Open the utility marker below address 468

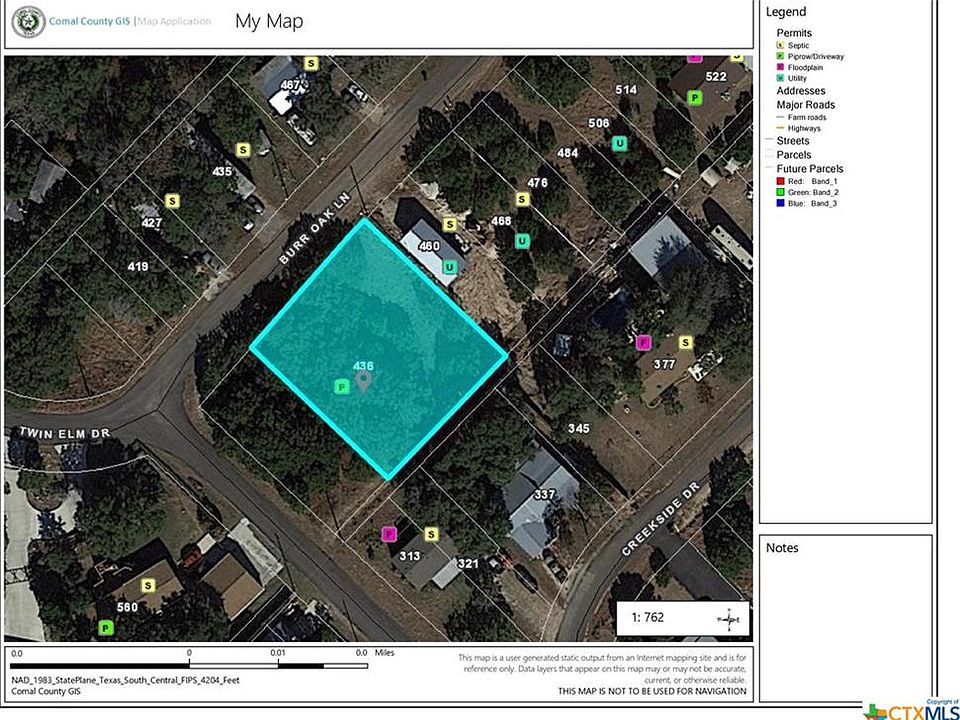[522, 241]
